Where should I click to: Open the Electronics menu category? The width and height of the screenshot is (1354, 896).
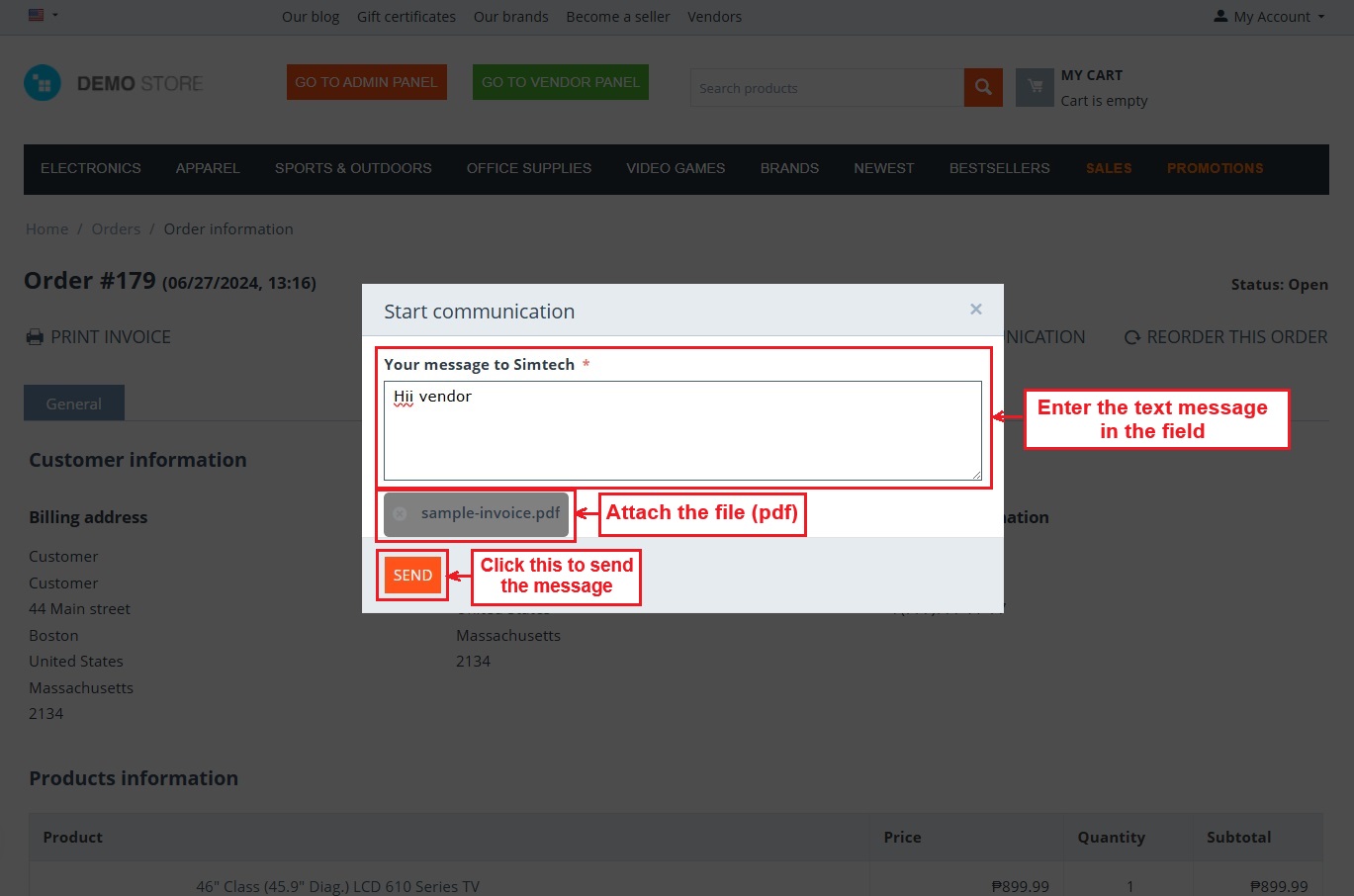point(91,168)
